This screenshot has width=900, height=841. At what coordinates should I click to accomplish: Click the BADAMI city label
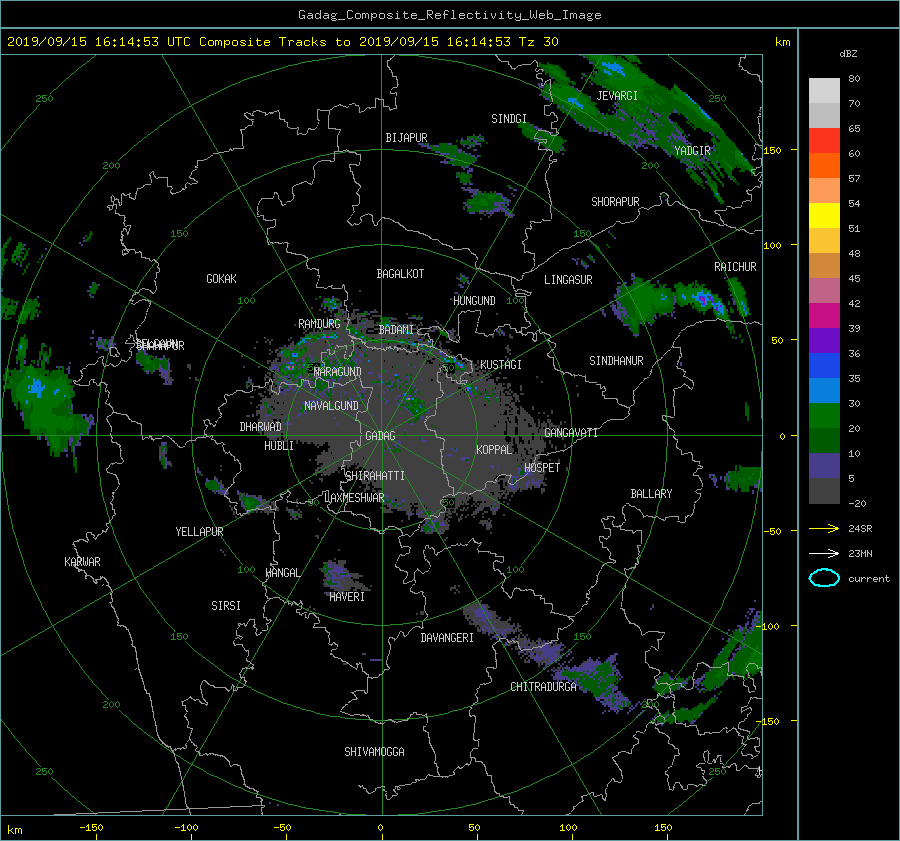click(396, 330)
